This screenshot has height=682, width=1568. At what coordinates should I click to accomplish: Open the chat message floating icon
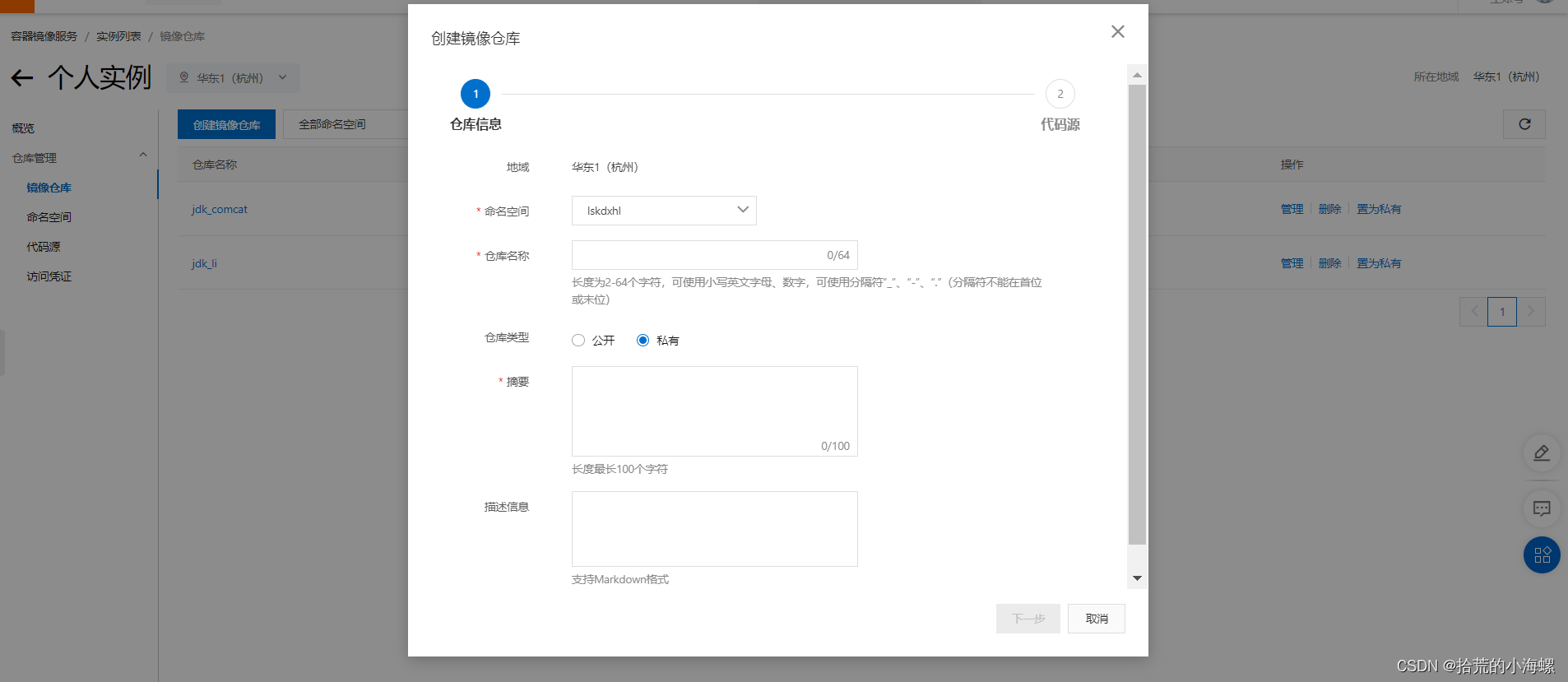coord(1541,508)
